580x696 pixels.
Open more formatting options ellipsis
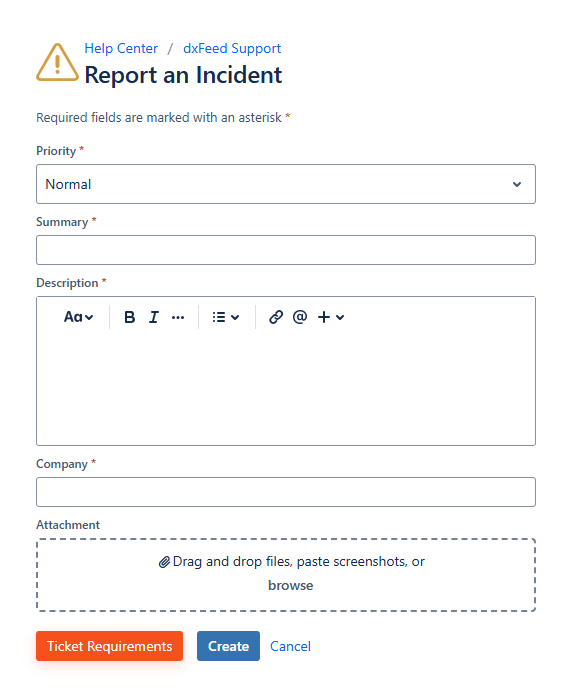tap(178, 317)
